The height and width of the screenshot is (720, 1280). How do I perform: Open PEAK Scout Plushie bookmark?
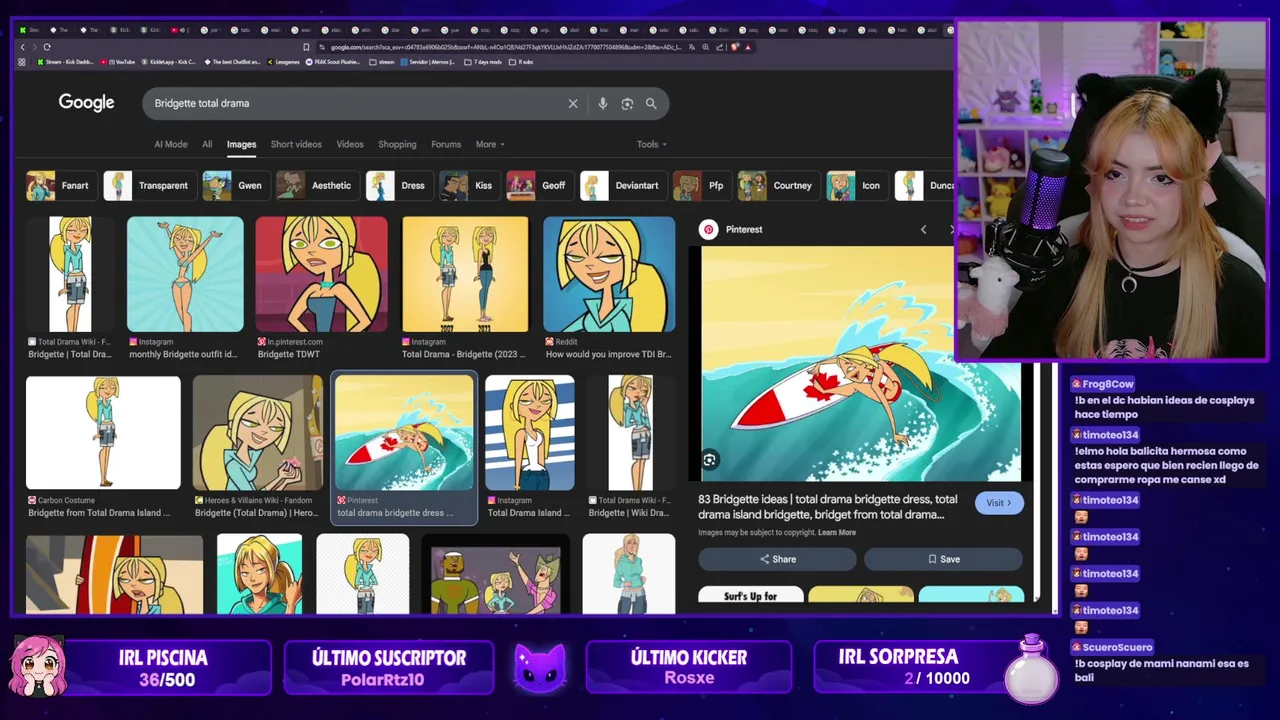[x=334, y=62]
